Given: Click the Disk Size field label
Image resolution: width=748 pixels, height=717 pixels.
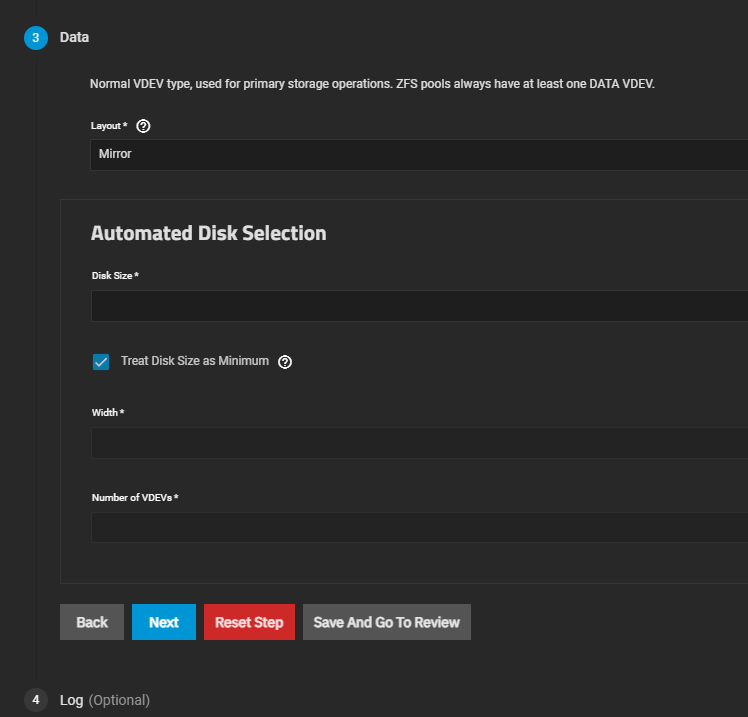Looking at the screenshot, I should click(x=115, y=276).
